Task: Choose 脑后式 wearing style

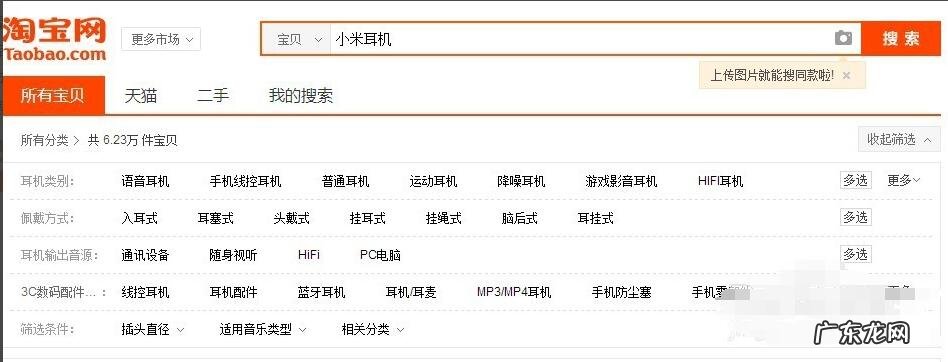Action: pyautogui.click(x=519, y=218)
